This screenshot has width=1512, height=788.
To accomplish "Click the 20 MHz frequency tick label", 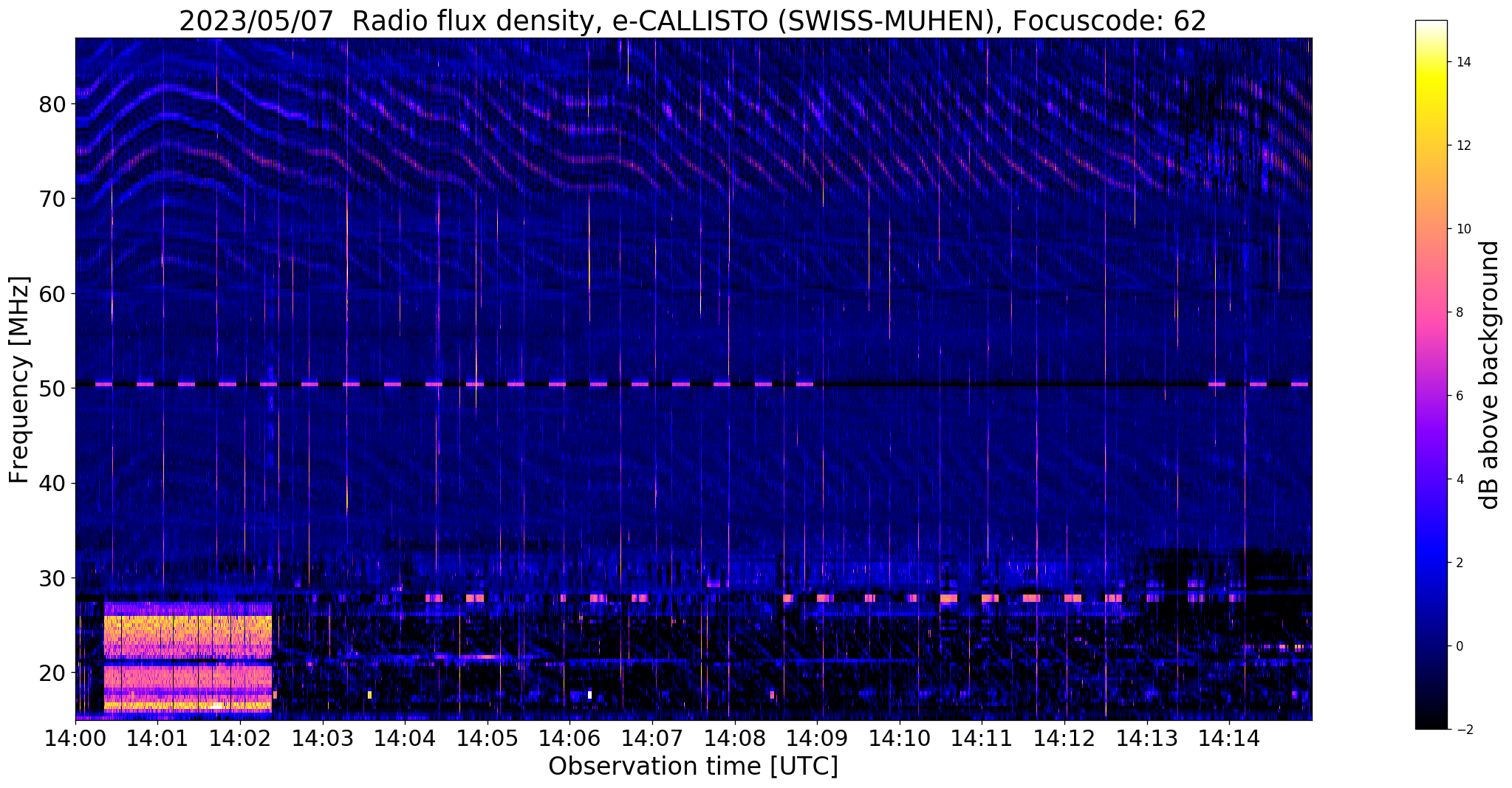I will [x=52, y=673].
